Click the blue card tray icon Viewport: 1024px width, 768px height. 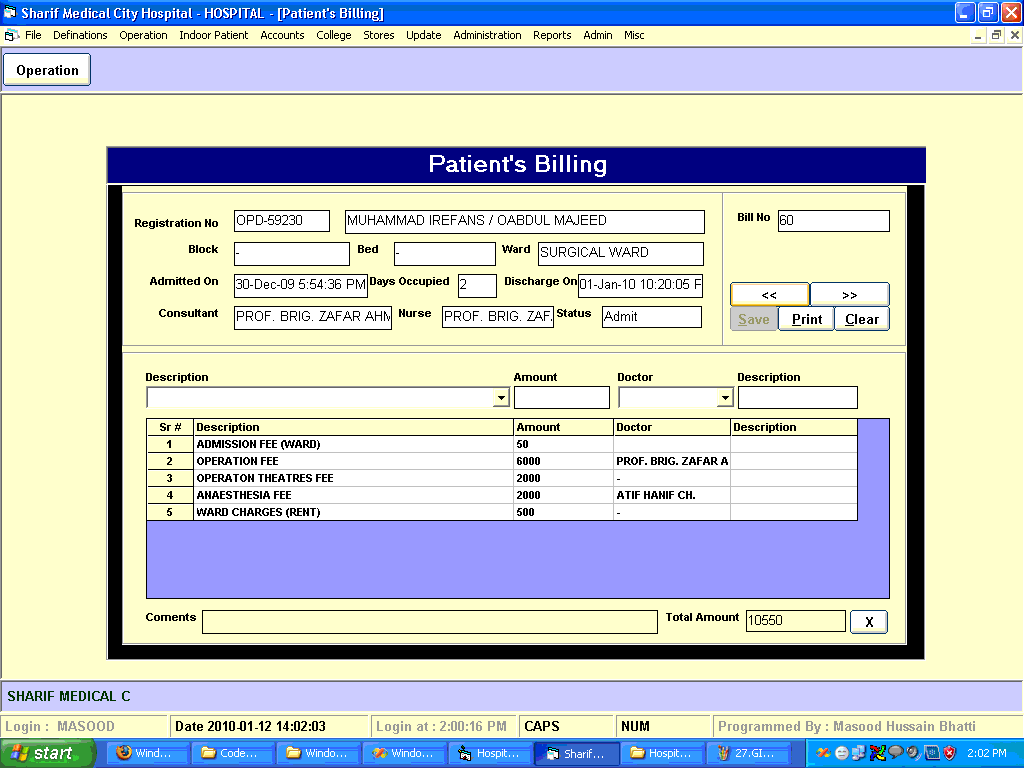point(932,753)
